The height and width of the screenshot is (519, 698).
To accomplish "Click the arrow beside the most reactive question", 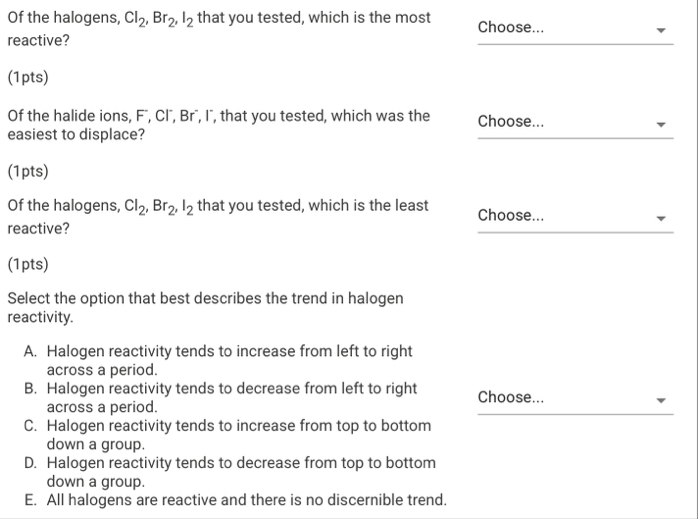I will tap(661, 30).
